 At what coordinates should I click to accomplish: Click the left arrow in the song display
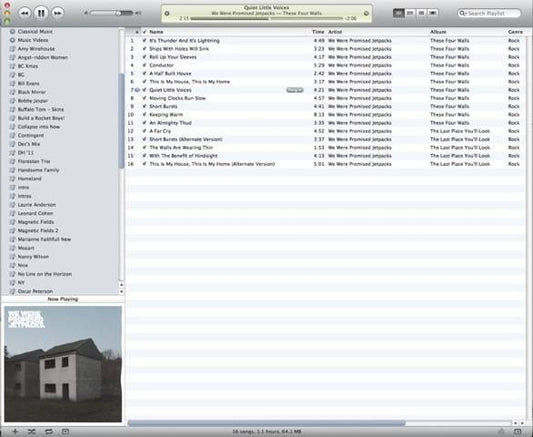[167, 13]
